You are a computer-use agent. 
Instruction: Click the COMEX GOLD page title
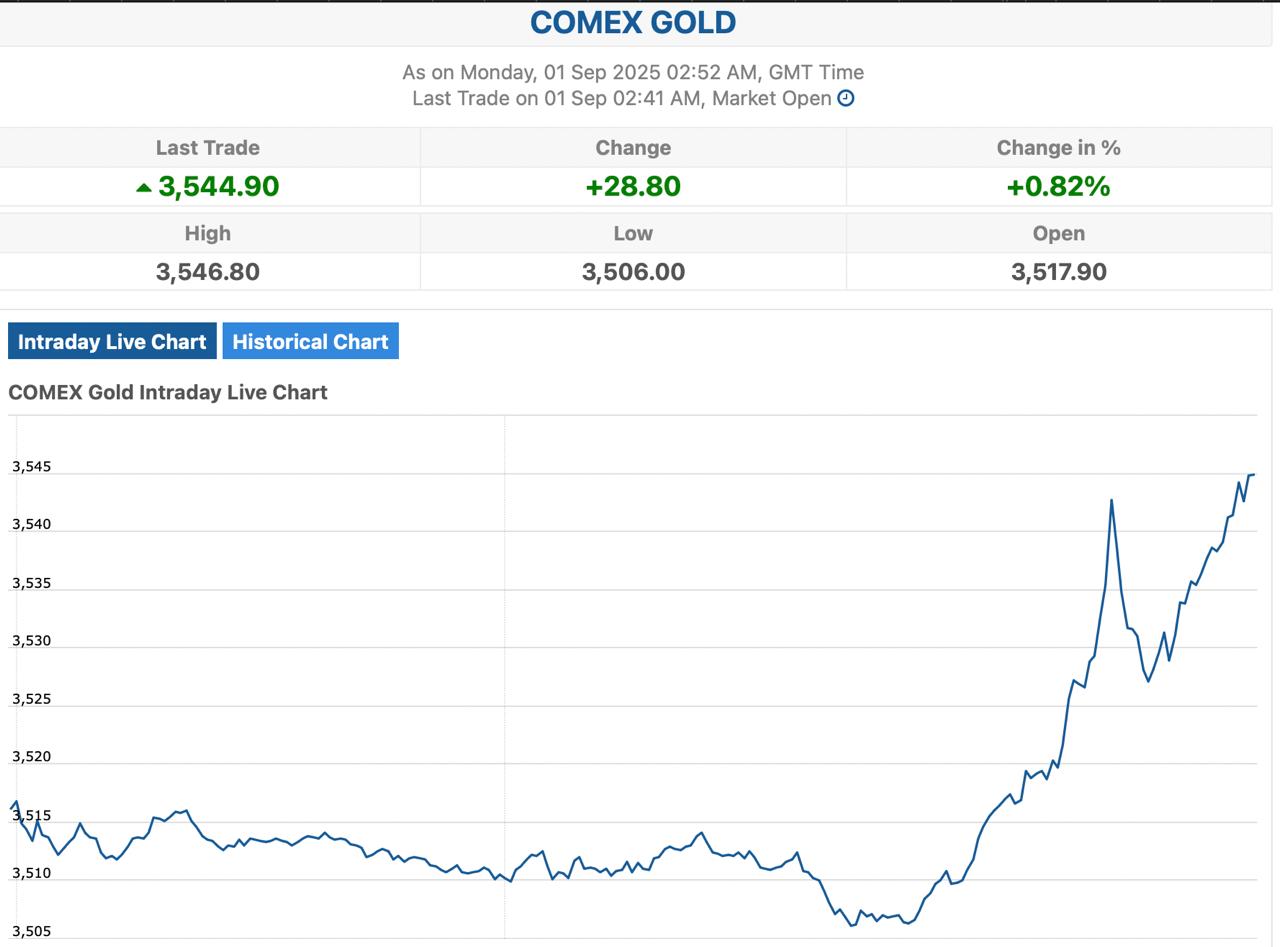pos(633,22)
